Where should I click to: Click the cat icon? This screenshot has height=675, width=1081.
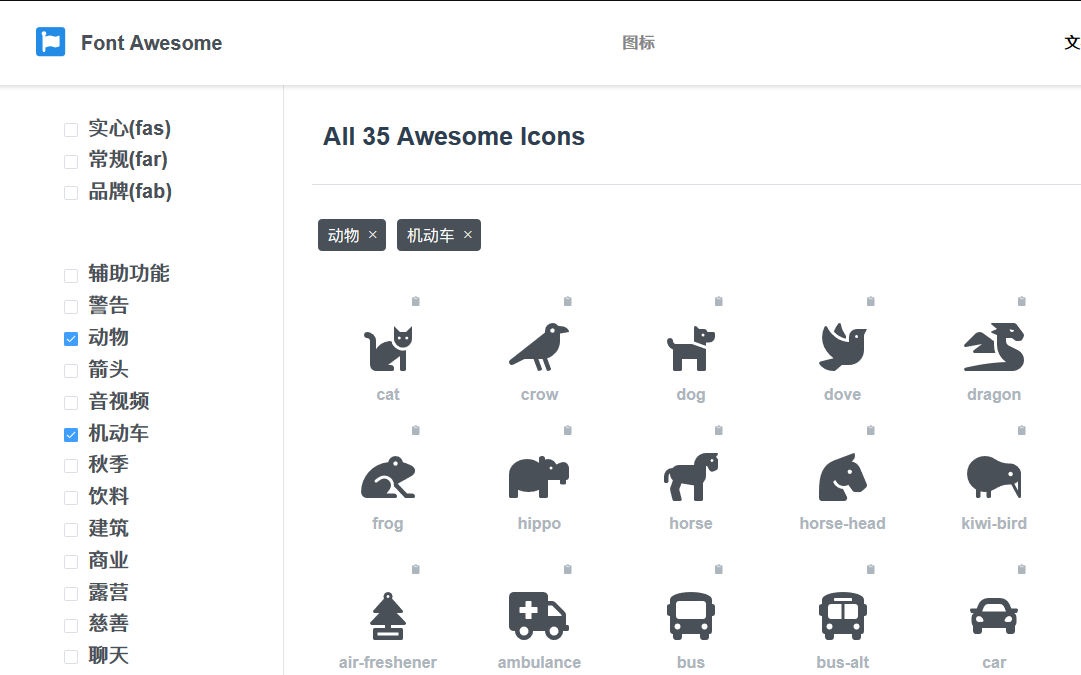click(x=388, y=348)
